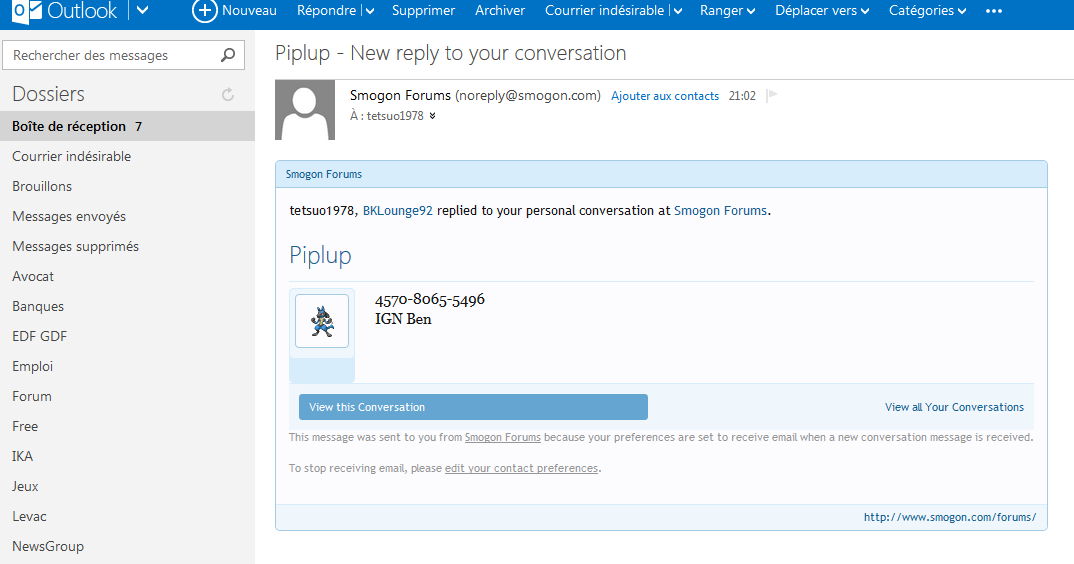Click the sender's avatar placeholder

click(x=304, y=110)
